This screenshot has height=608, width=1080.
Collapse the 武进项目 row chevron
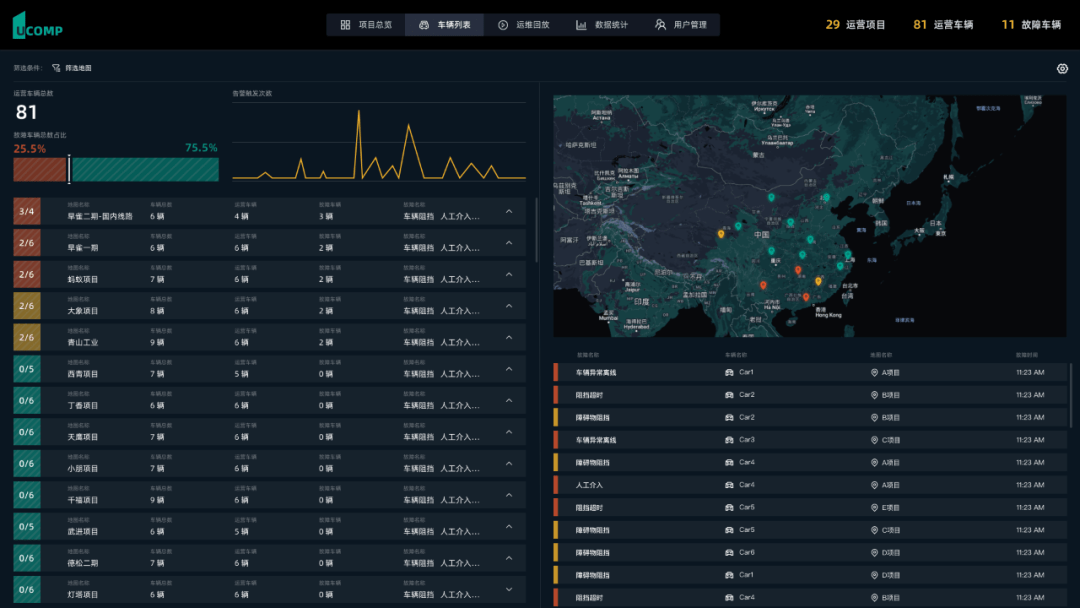[509, 527]
